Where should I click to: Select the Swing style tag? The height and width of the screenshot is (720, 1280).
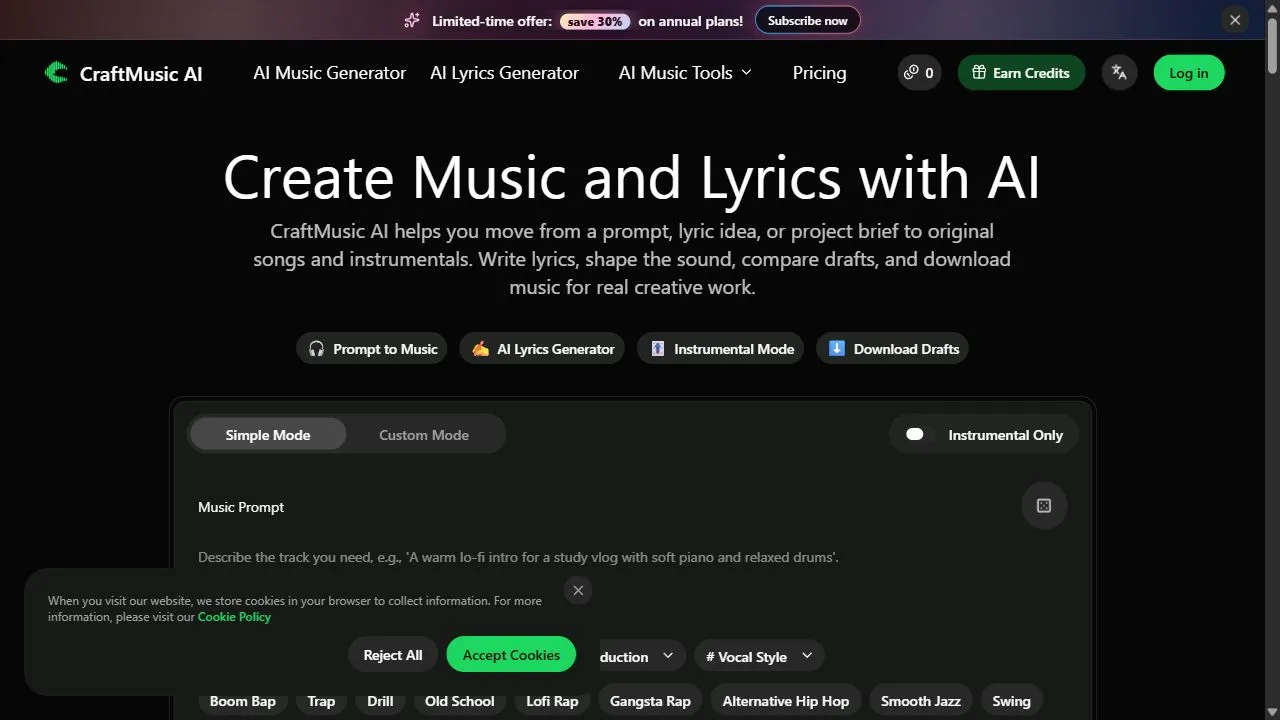1011,701
